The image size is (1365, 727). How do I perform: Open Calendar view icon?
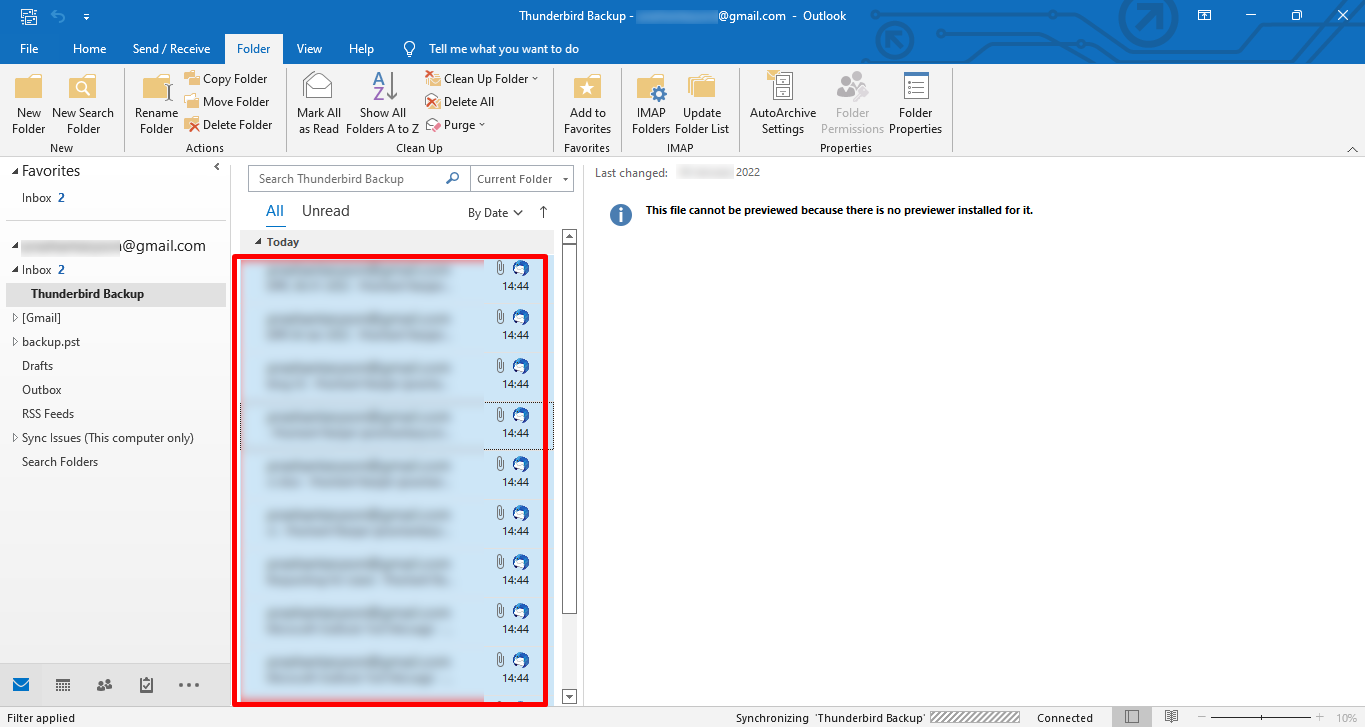tap(63, 685)
